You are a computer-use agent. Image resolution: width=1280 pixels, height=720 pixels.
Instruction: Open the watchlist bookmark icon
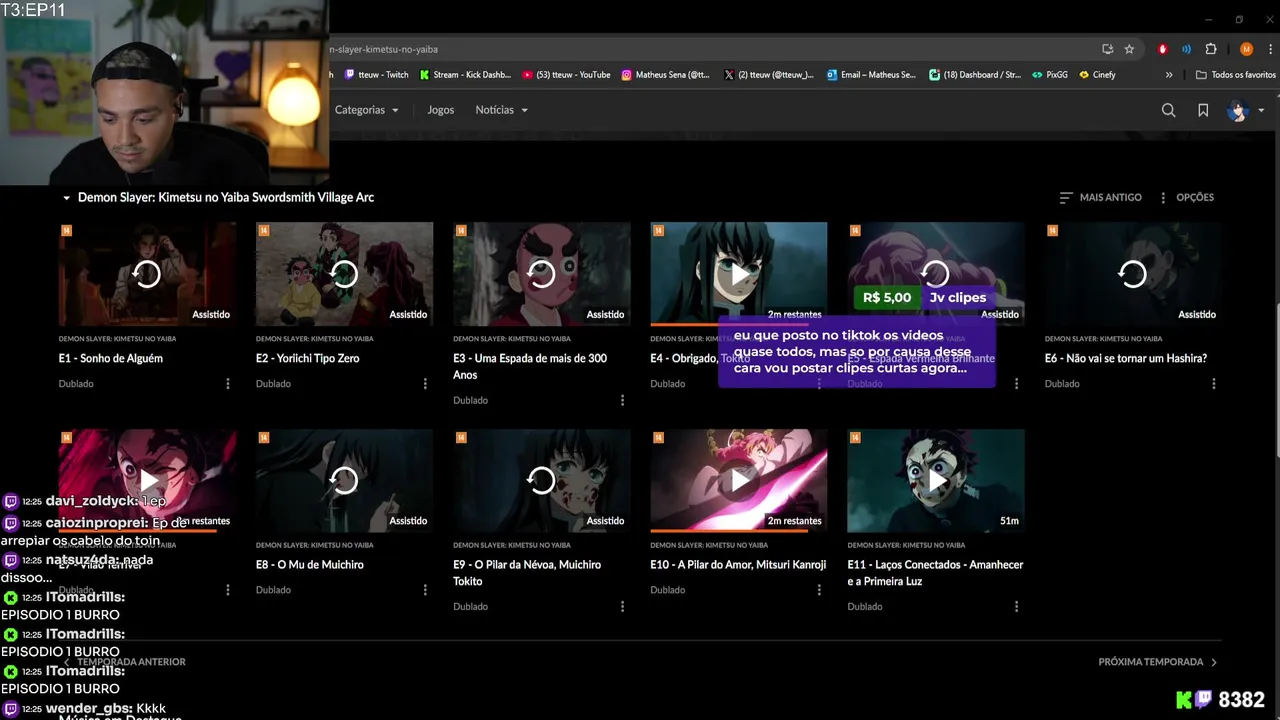click(1203, 110)
